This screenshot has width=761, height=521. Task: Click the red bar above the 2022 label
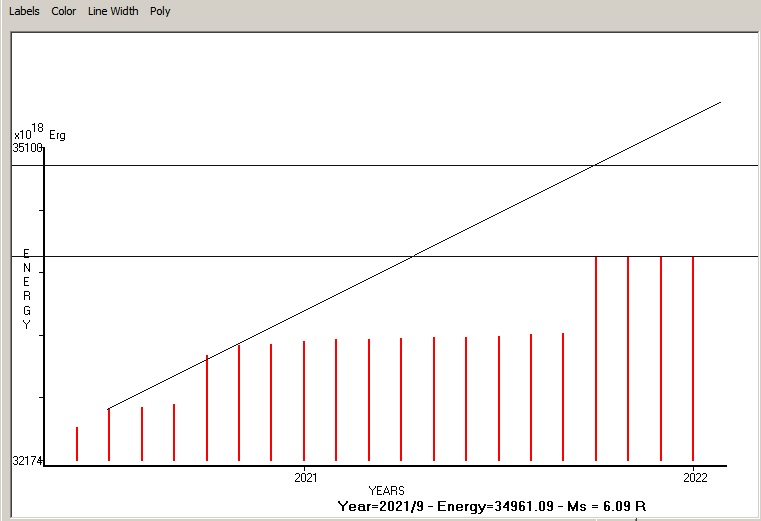click(x=693, y=360)
